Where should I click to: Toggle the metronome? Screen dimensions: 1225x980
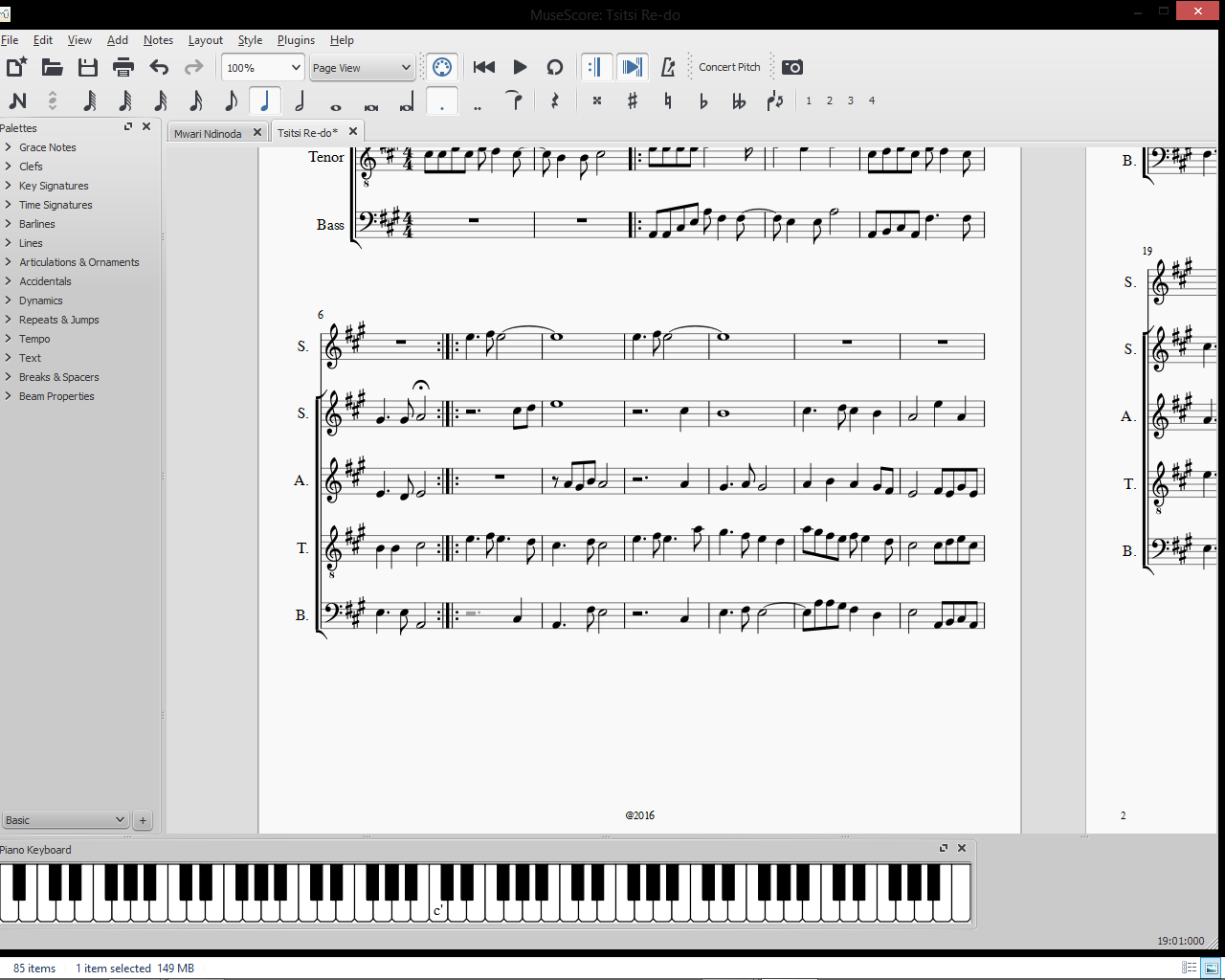point(668,67)
